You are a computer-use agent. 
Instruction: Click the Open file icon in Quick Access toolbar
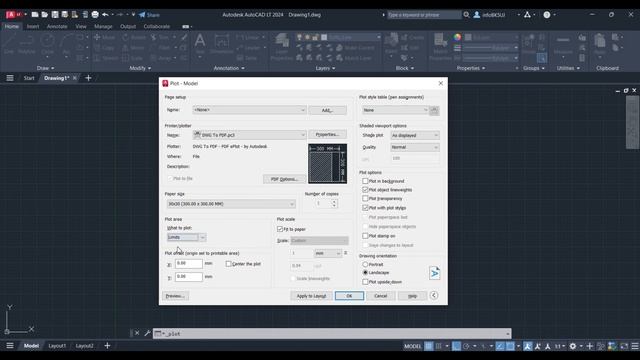click(x=44, y=15)
